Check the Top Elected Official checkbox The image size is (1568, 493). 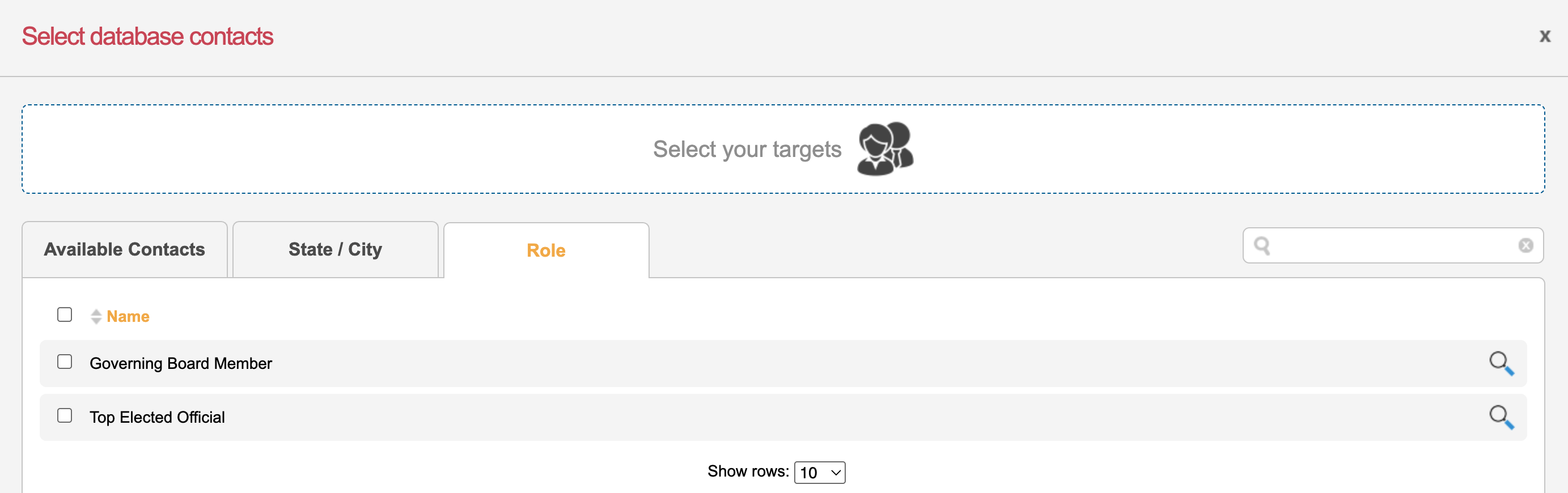coord(65,416)
